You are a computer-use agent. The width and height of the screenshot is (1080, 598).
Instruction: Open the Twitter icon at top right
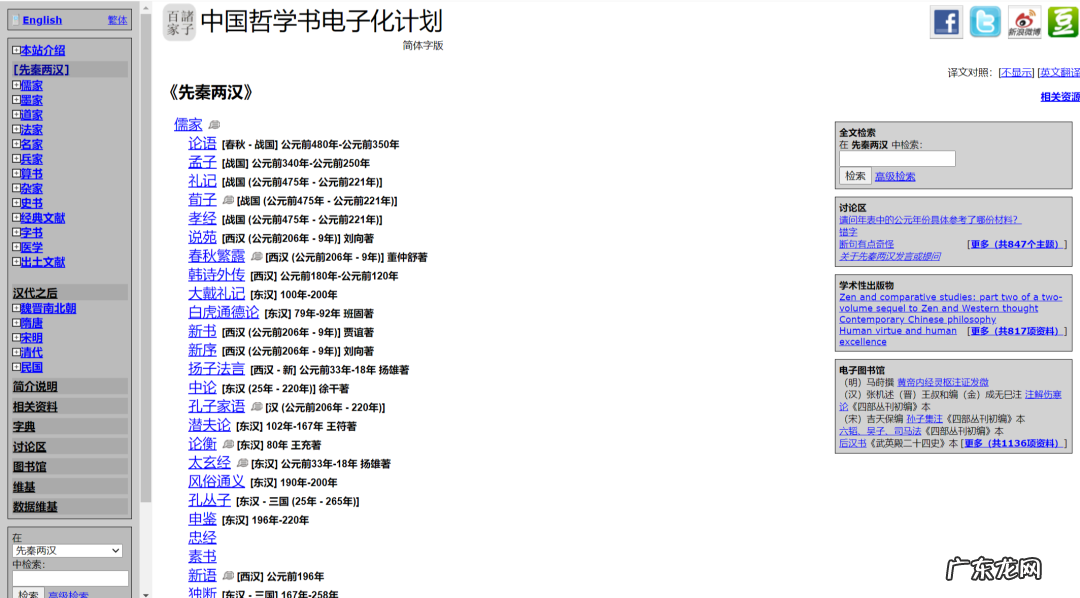(x=985, y=22)
